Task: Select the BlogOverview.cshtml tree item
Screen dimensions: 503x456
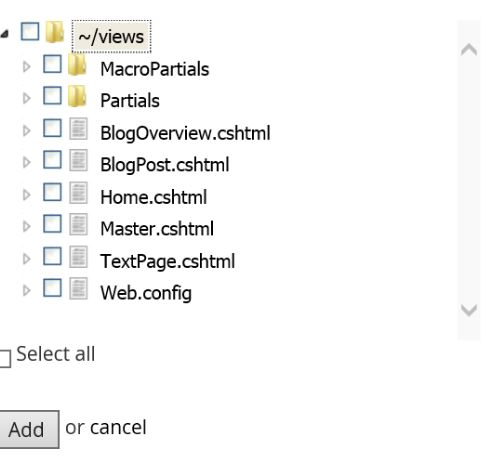Action: pos(185,133)
